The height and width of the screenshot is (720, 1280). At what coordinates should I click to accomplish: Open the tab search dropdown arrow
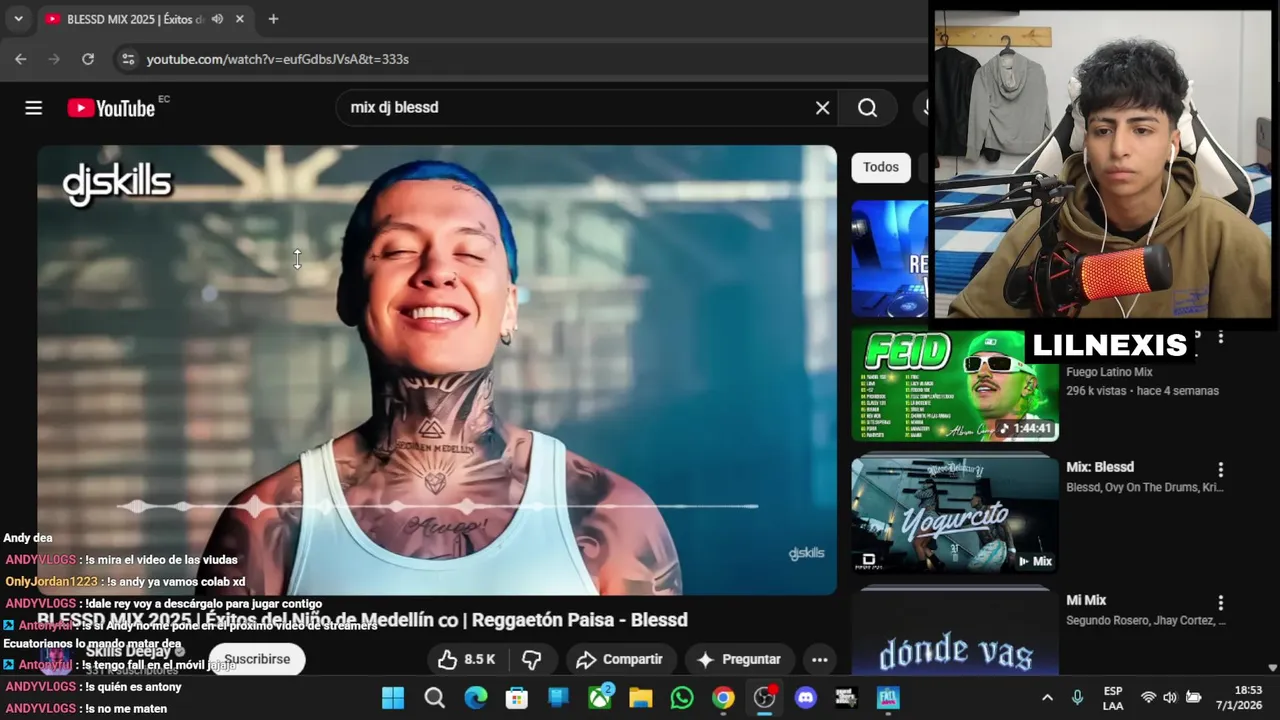18,19
